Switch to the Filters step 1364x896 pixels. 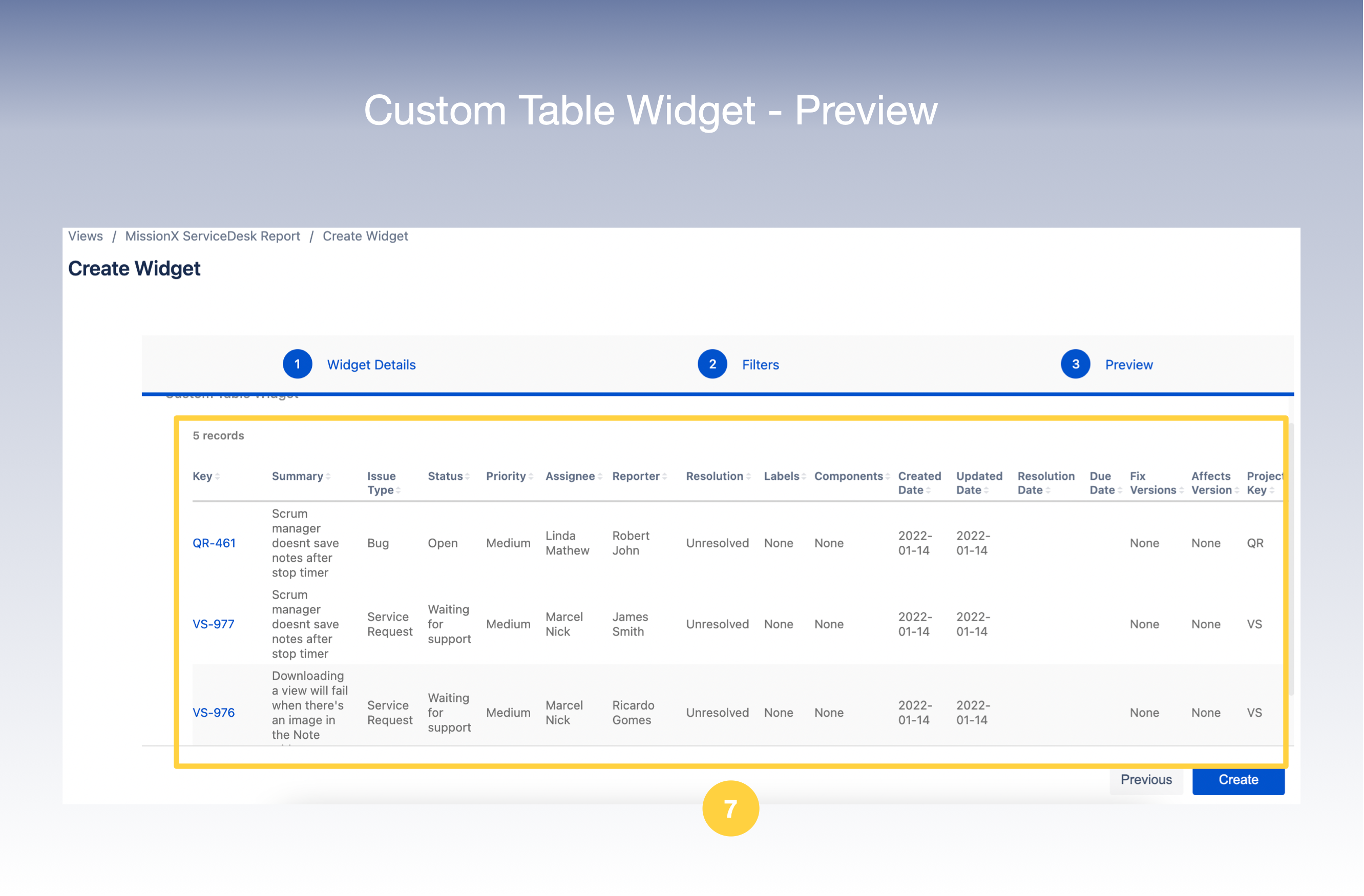pos(760,365)
